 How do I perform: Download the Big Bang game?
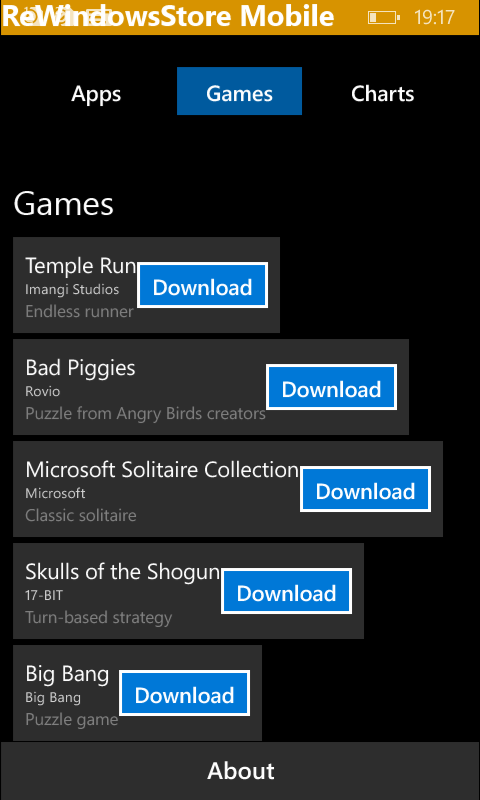click(184, 695)
